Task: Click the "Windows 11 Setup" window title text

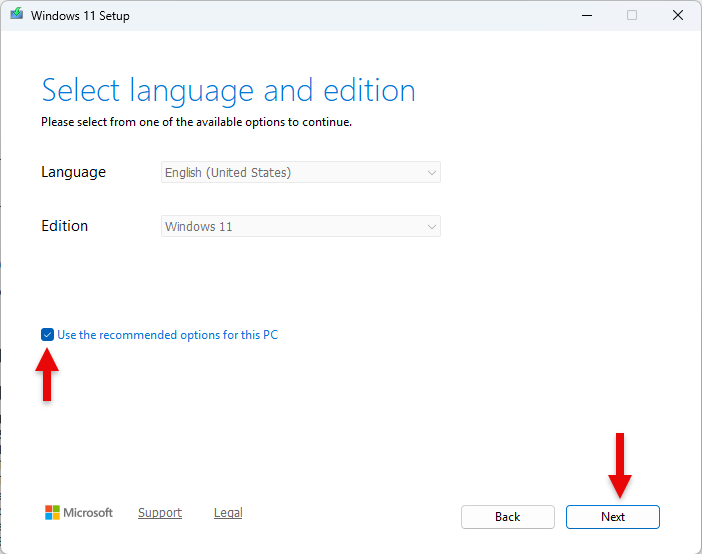Action: pyautogui.click(x=80, y=16)
